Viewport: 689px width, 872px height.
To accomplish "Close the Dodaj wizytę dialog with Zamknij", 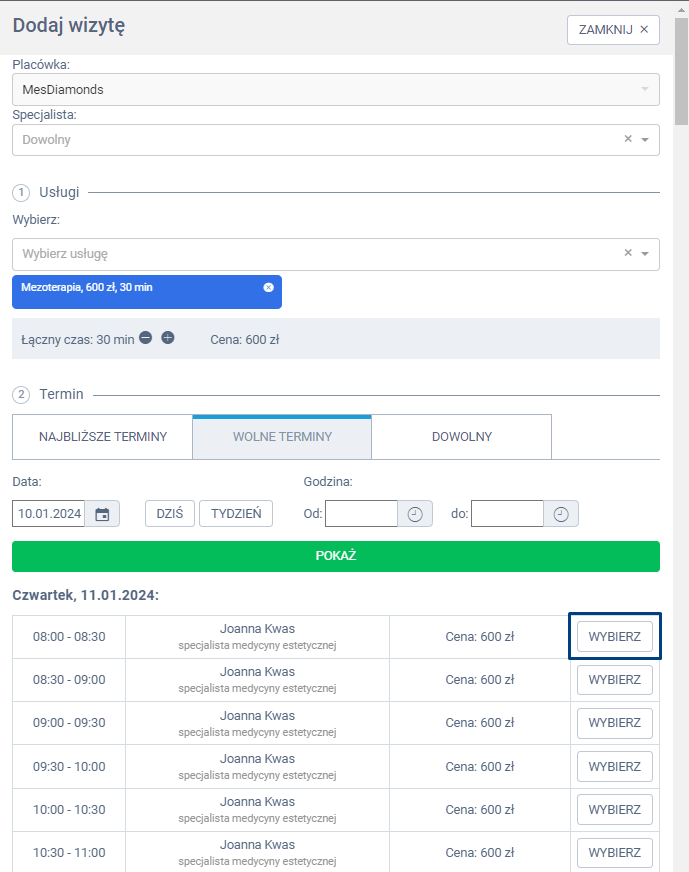I will coord(613,30).
